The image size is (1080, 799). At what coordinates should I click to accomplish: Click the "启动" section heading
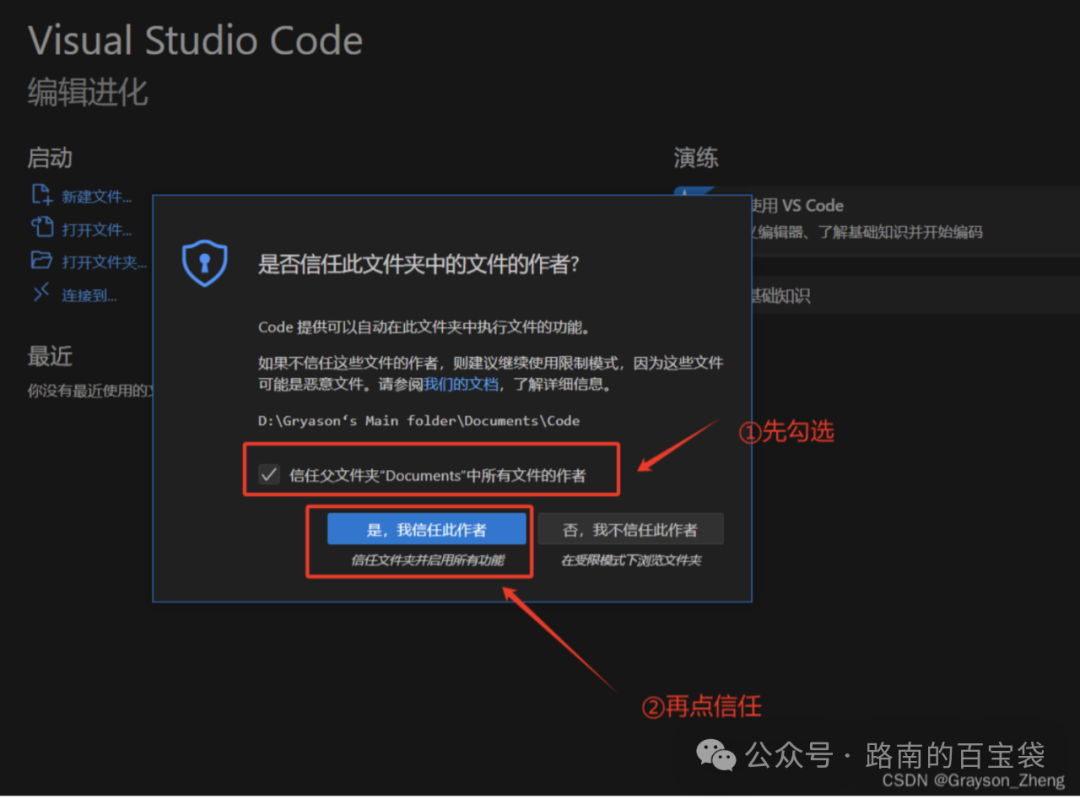click(x=50, y=158)
